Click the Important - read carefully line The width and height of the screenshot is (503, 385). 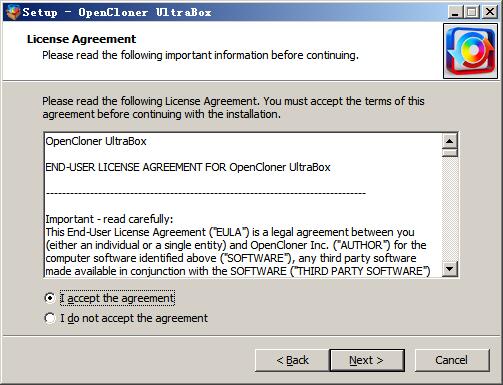[109, 219]
